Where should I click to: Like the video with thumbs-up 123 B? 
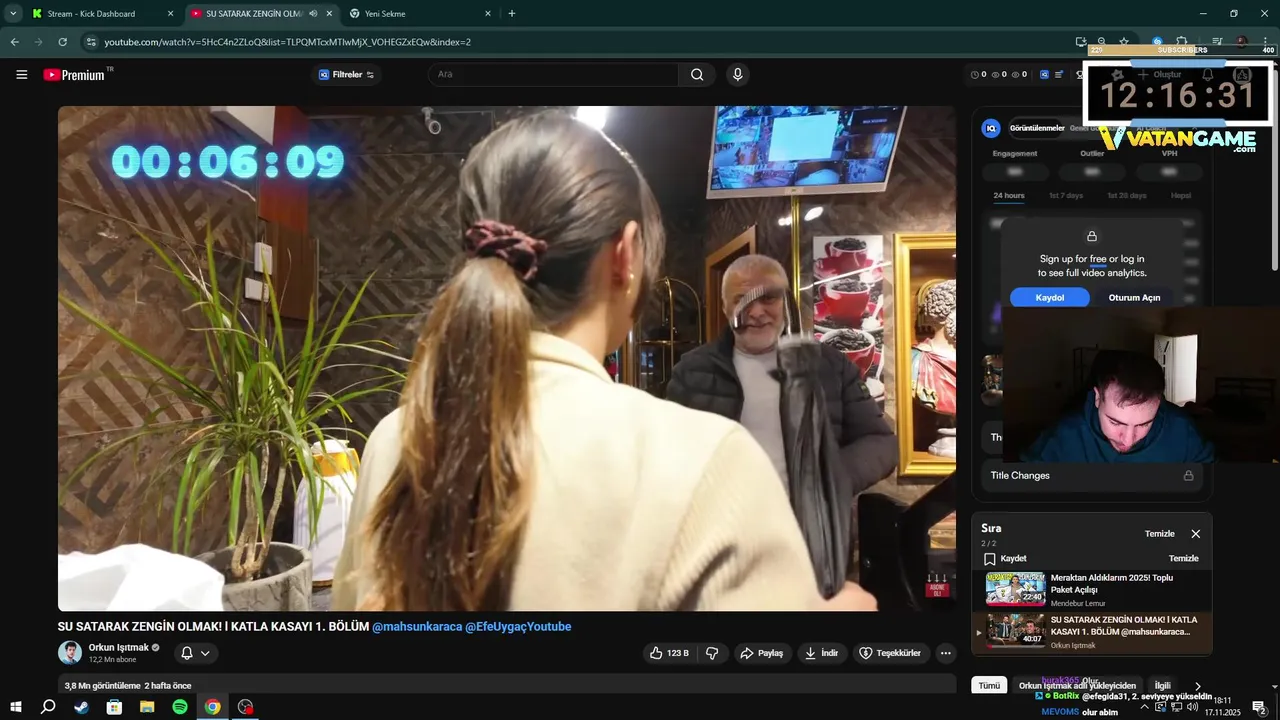[669, 653]
